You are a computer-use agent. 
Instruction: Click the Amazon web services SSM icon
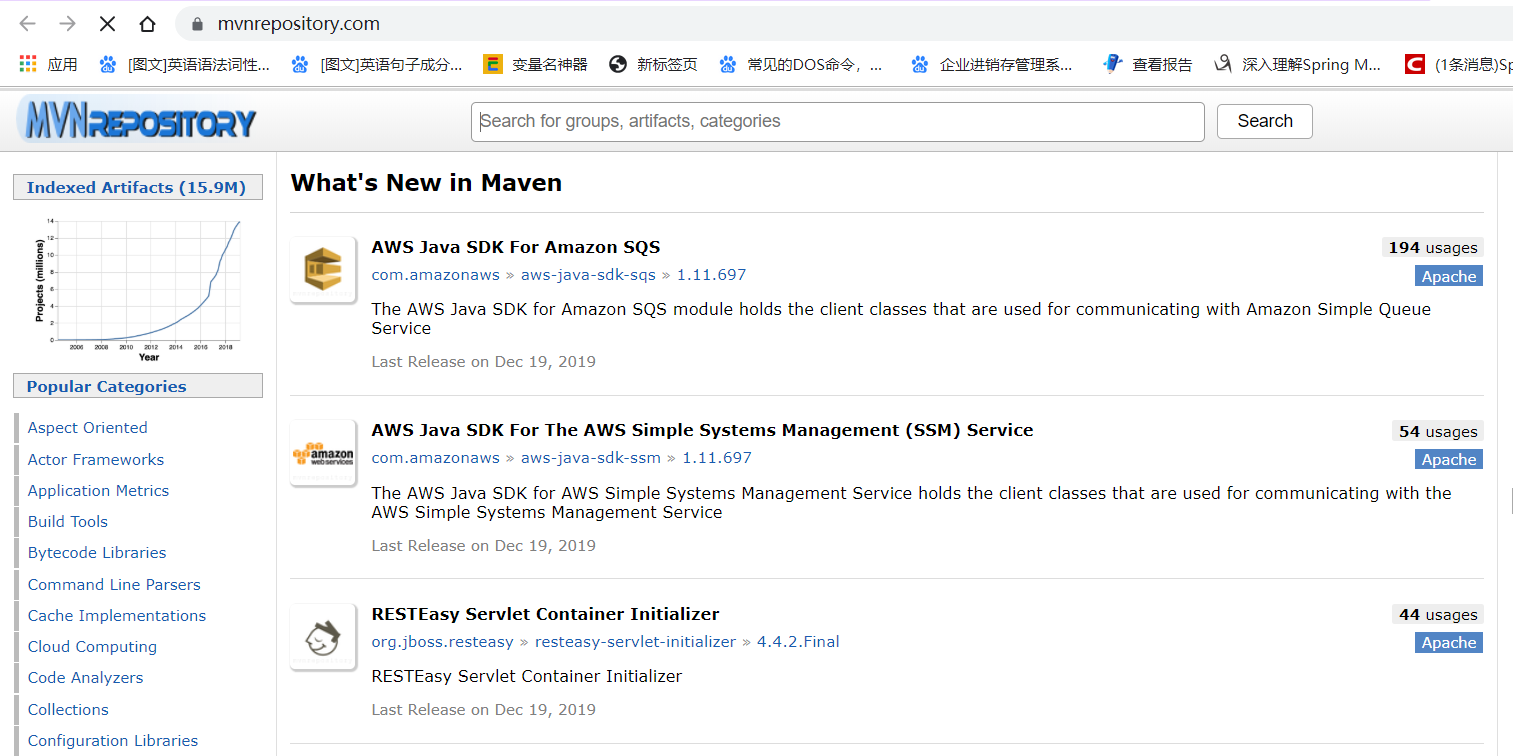click(323, 453)
